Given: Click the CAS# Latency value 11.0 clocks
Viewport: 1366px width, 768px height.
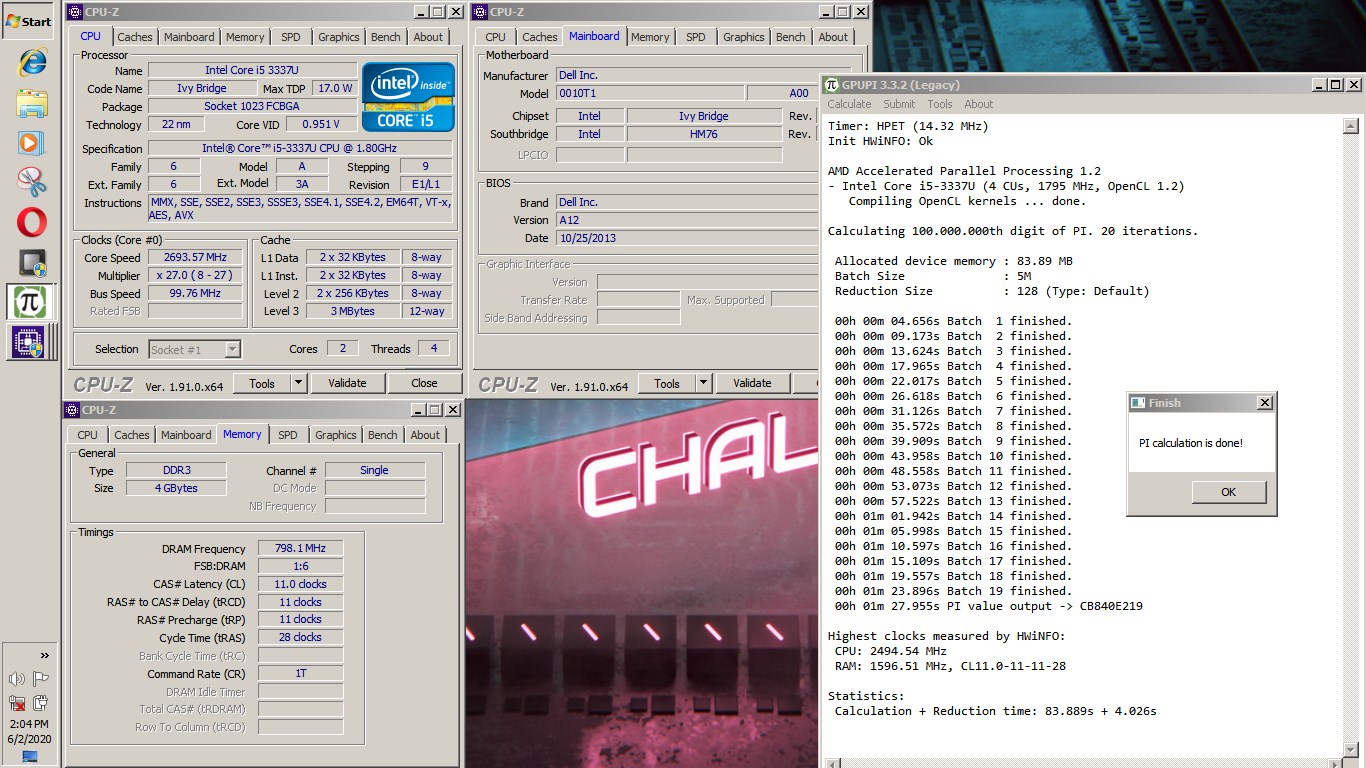Looking at the screenshot, I should 301,584.
